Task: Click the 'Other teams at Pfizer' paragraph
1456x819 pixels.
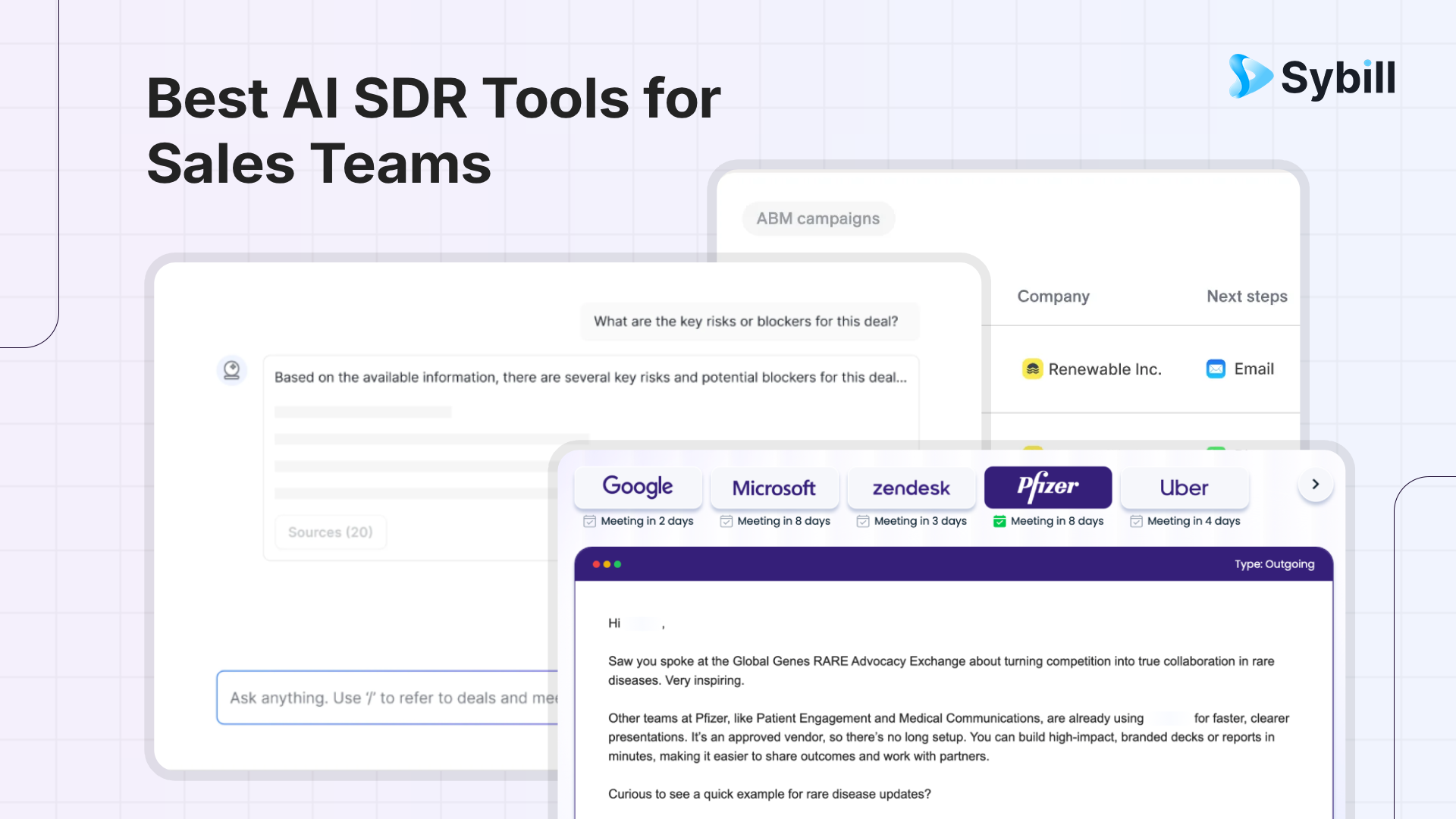Action: [x=949, y=737]
